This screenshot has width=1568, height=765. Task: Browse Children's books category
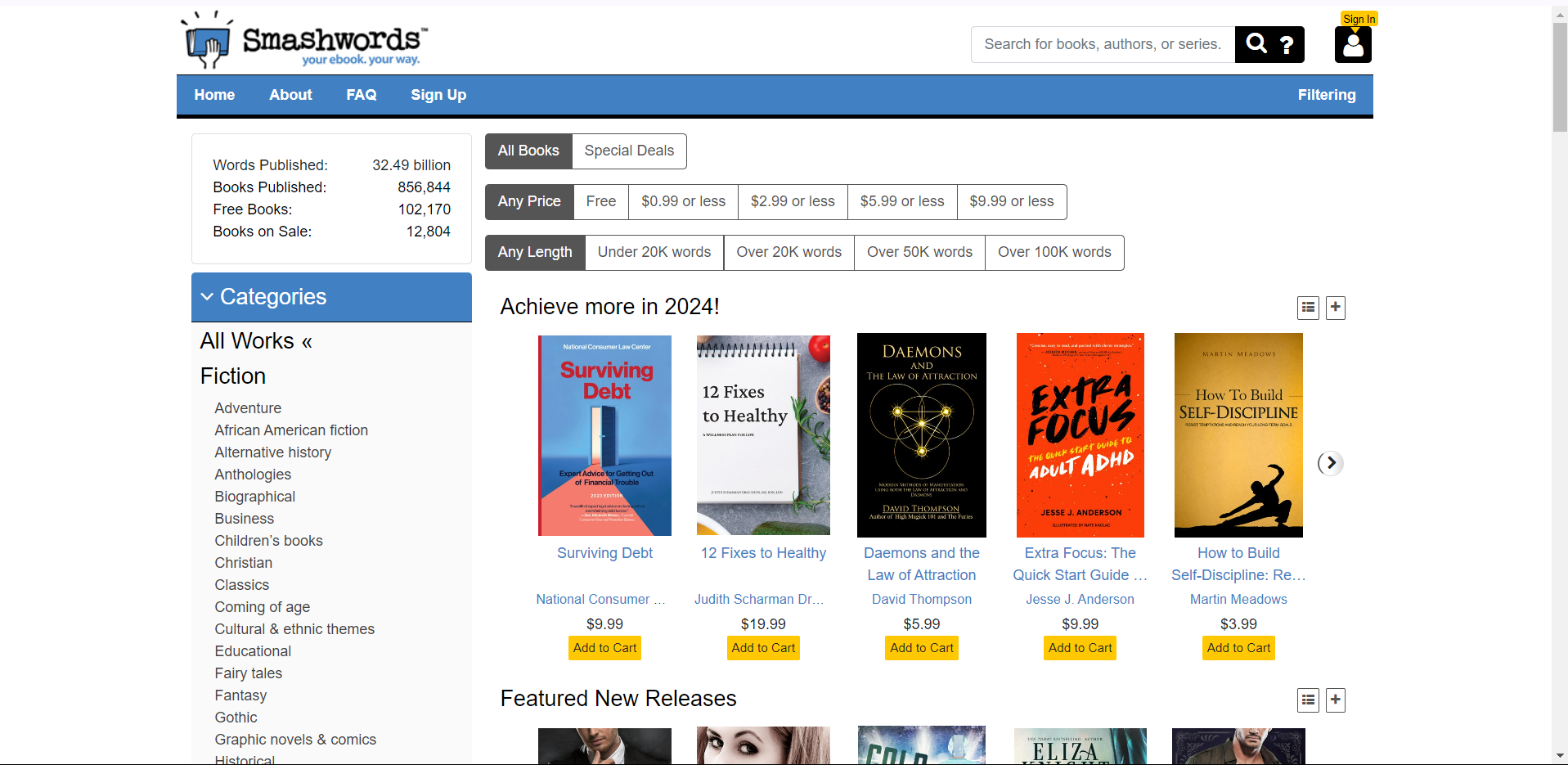click(268, 541)
